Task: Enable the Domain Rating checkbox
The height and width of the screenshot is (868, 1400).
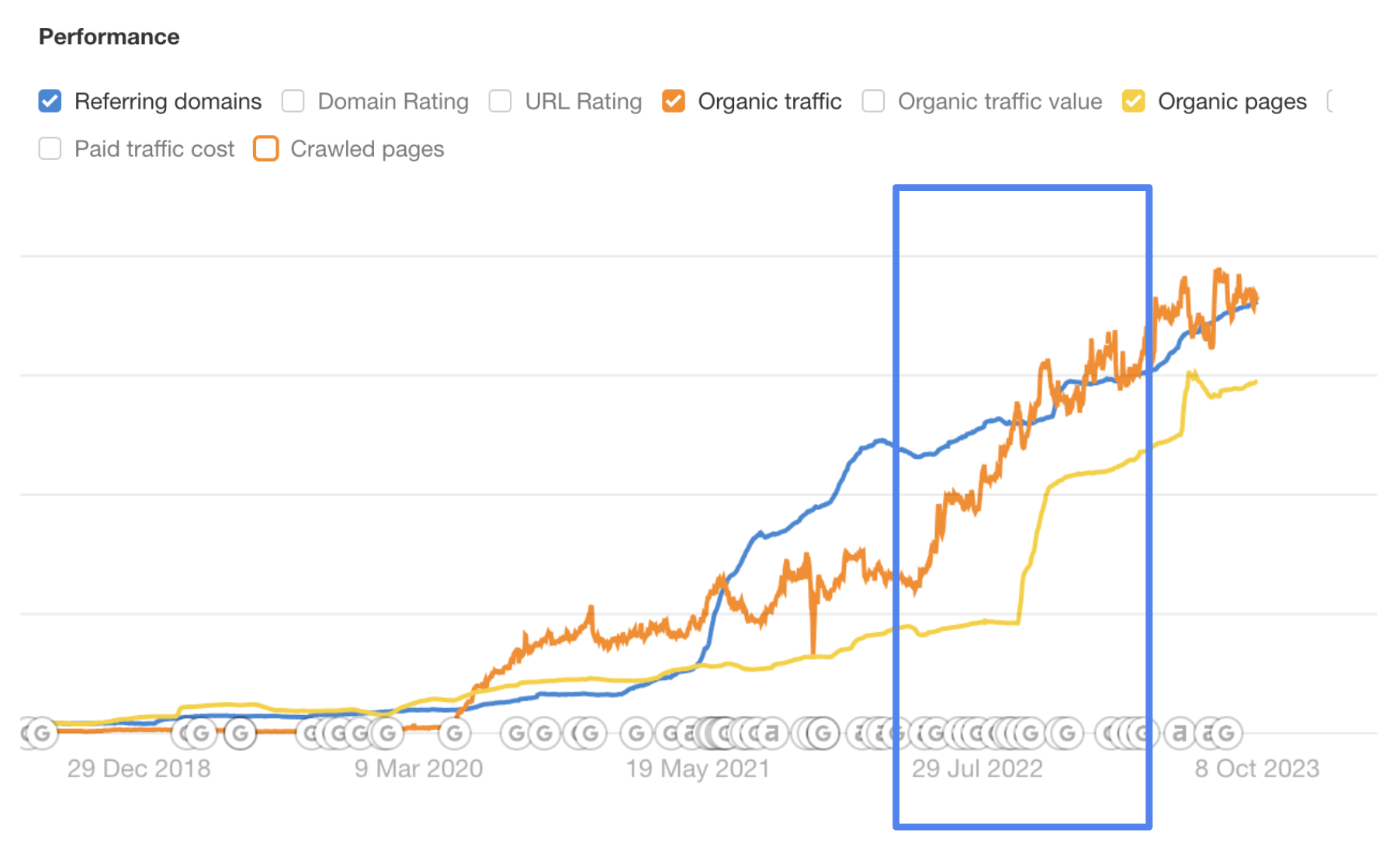Action: 293,101
